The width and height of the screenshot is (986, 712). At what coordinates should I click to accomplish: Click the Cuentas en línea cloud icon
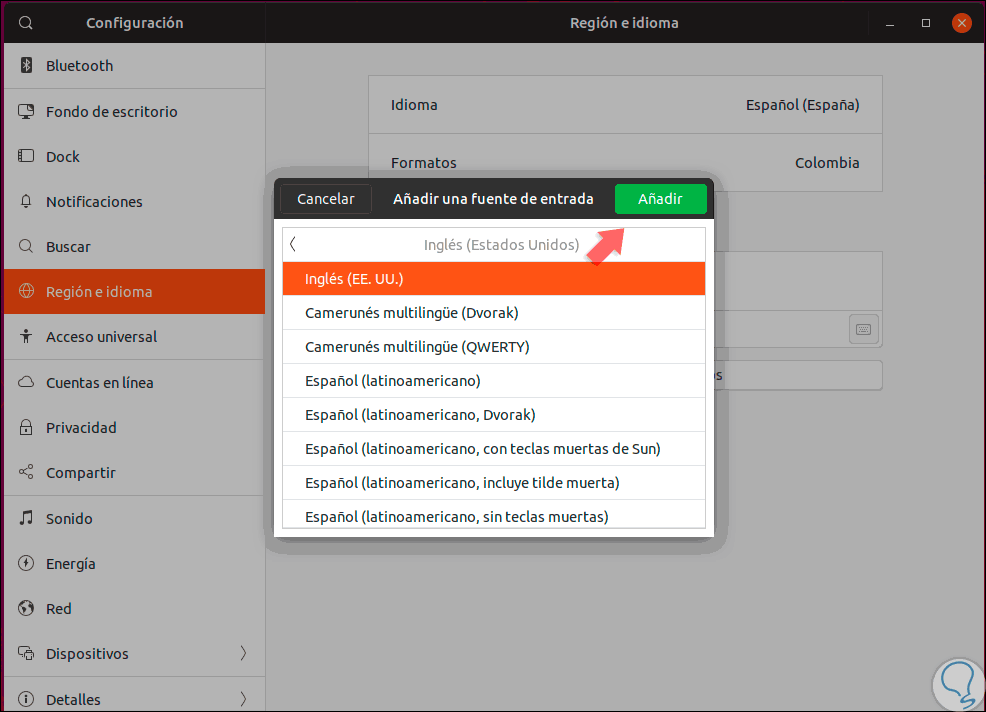[26, 382]
